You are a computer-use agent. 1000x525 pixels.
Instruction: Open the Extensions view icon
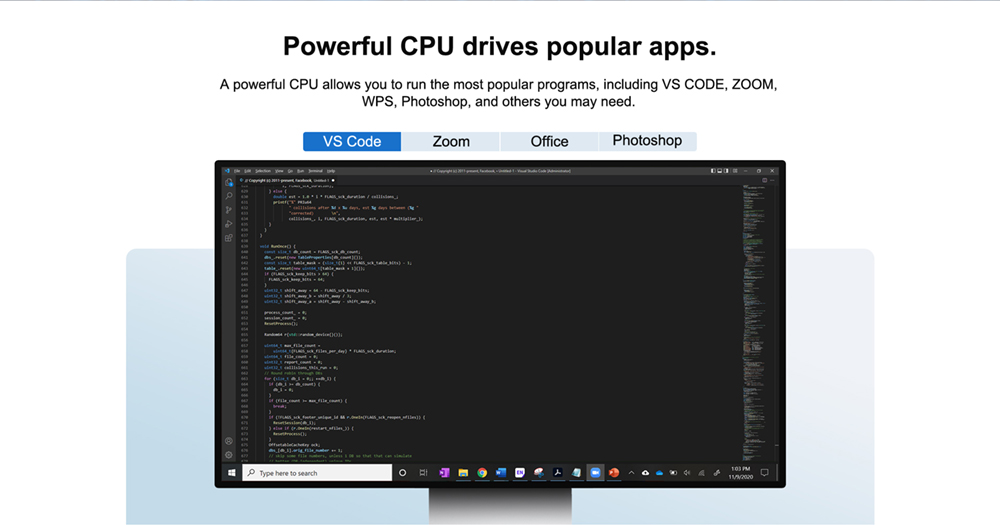click(x=229, y=238)
